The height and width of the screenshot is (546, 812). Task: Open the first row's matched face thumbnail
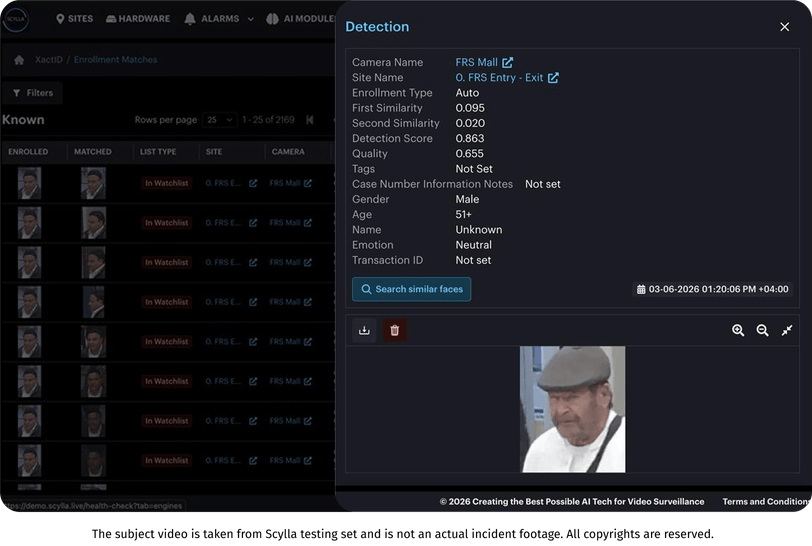(93, 183)
